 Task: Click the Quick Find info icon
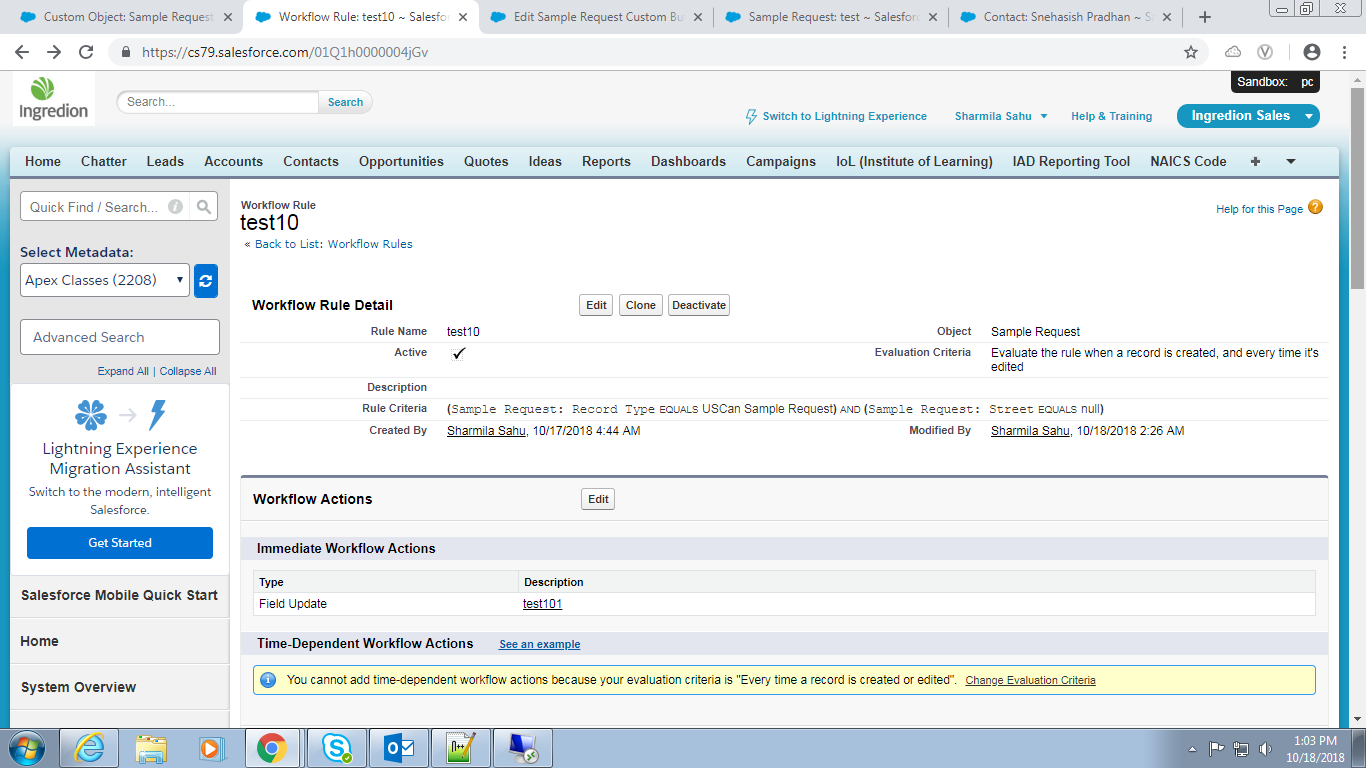(x=175, y=207)
